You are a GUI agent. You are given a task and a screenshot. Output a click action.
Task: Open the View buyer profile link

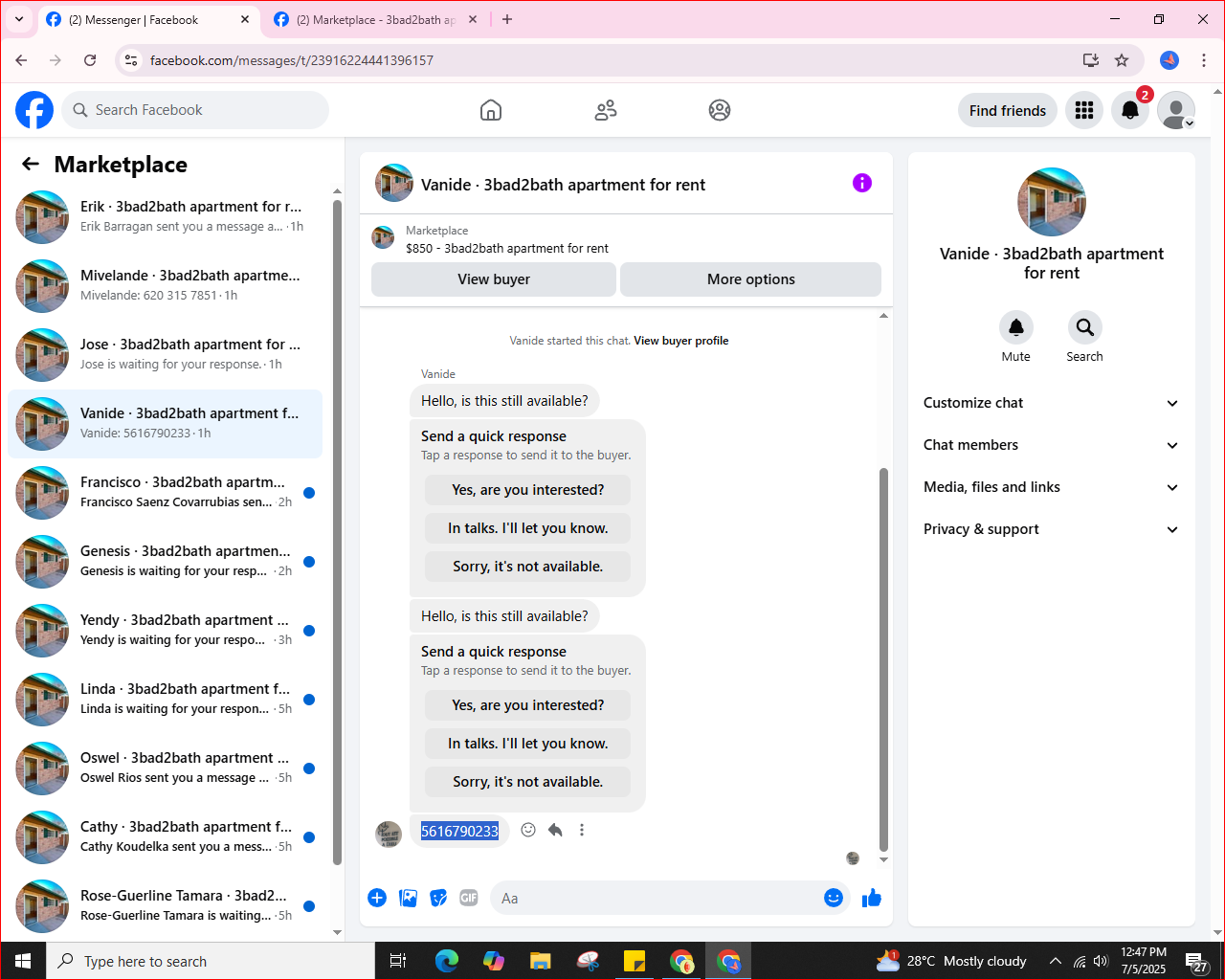(x=681, y=341)
